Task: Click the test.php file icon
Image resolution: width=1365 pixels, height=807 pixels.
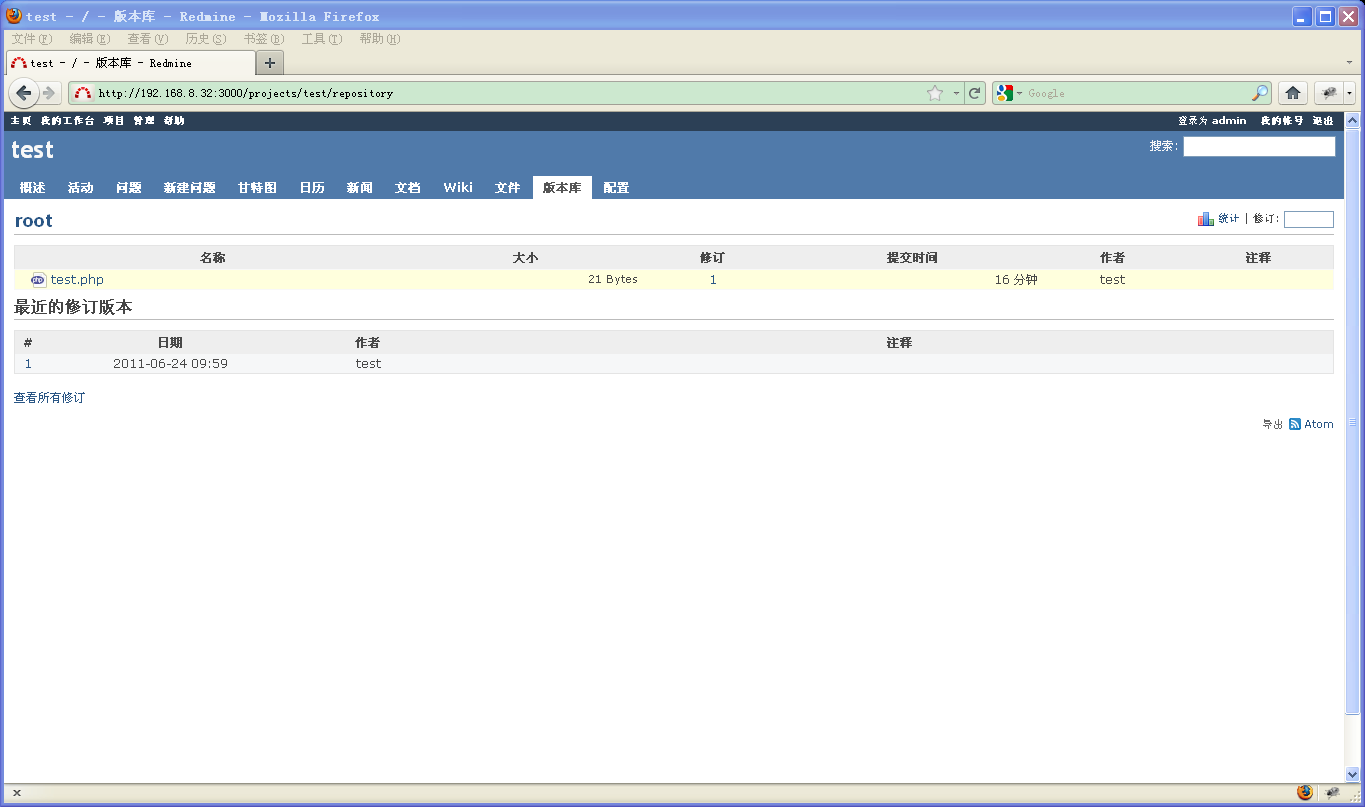Action: tap(38, 280)
